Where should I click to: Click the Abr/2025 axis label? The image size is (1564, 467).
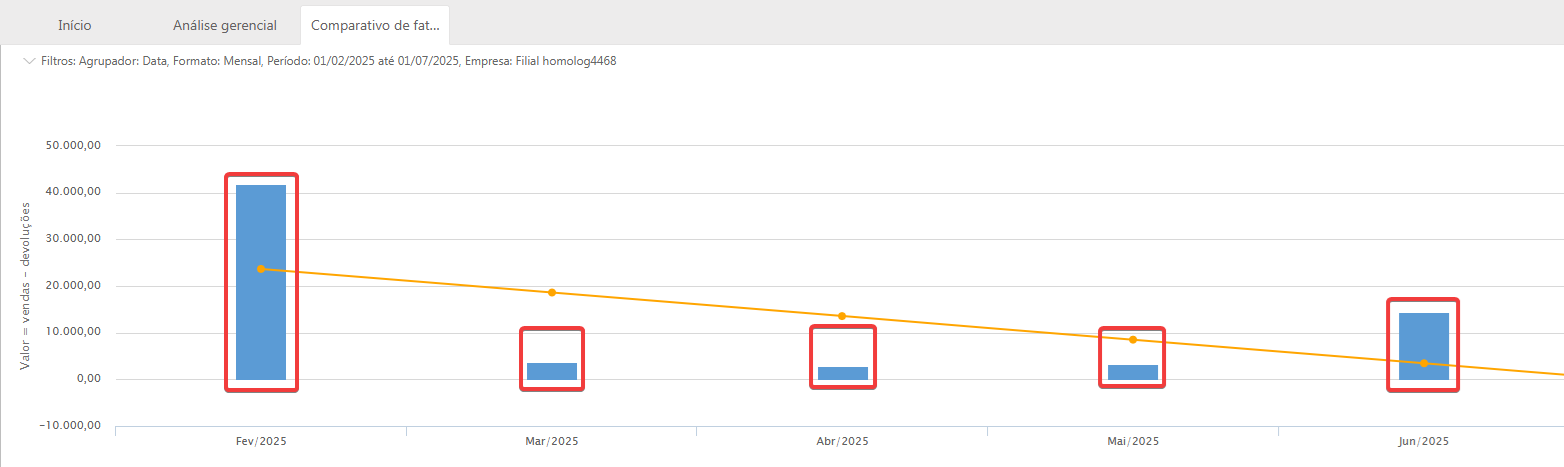[843, 441]
